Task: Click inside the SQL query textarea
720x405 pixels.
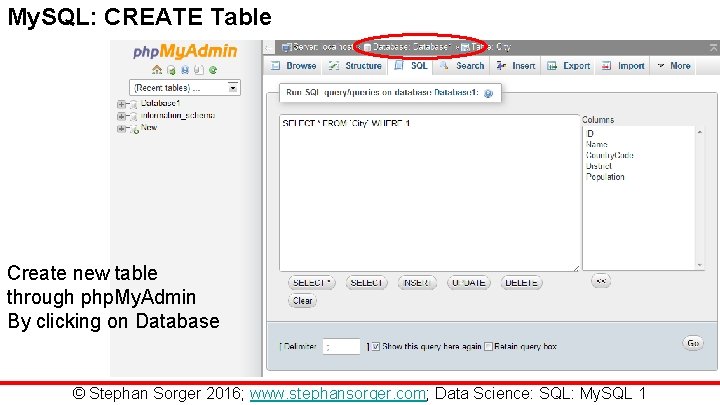Action: [429, 193]
